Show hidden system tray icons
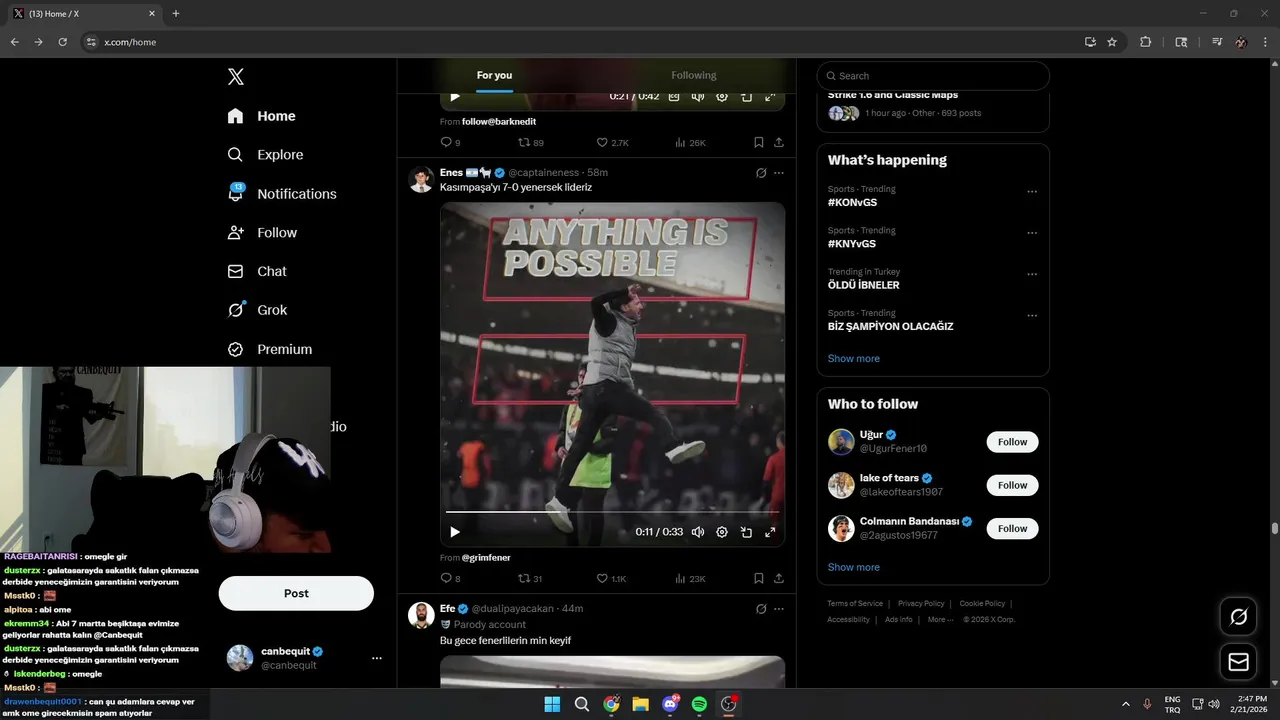This screenshot has height=720, width=1280. point(1126,704)
